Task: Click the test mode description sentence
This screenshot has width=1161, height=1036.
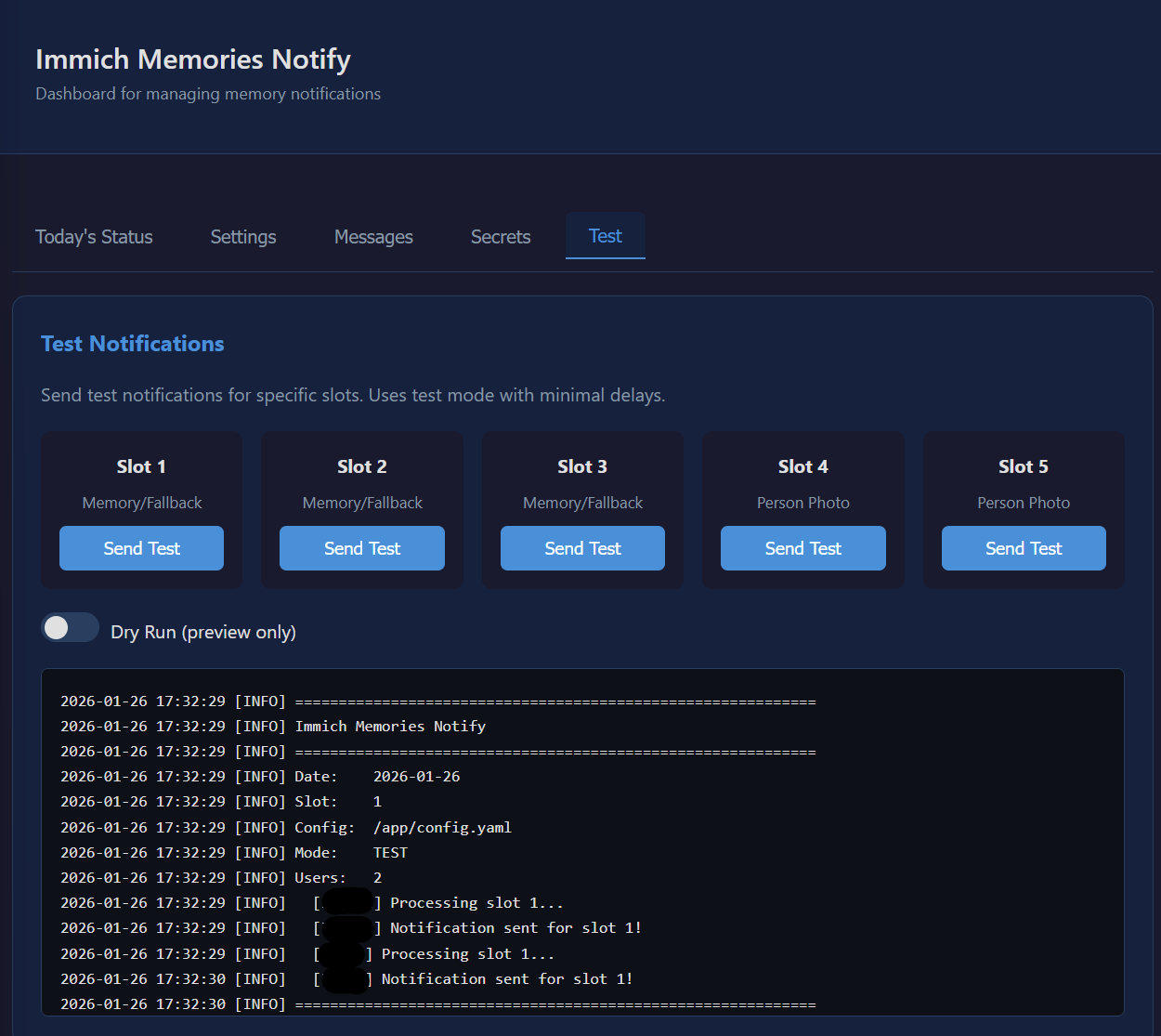Action: 353,395
